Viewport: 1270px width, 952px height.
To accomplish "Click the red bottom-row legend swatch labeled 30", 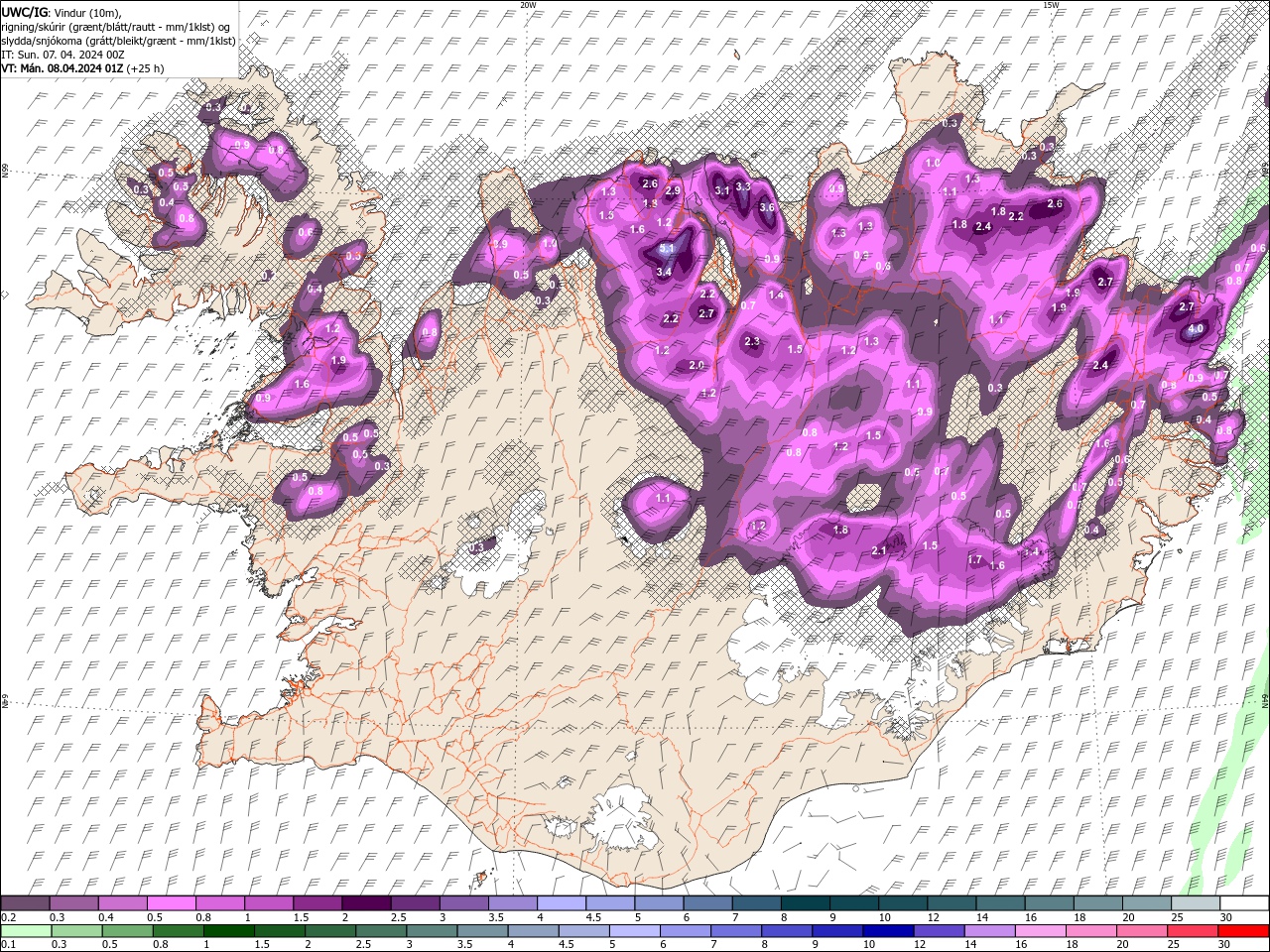I will [1242, 931].
